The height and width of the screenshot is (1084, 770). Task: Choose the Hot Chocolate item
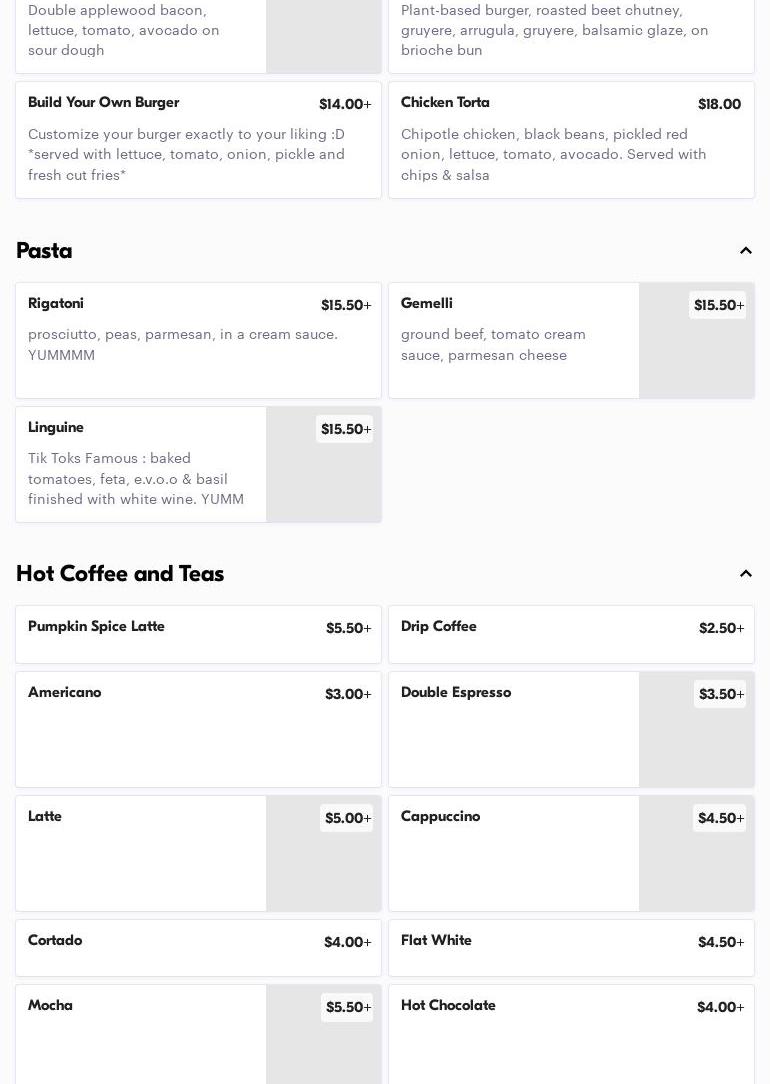pyautogui.click(x=571, y=1033)
